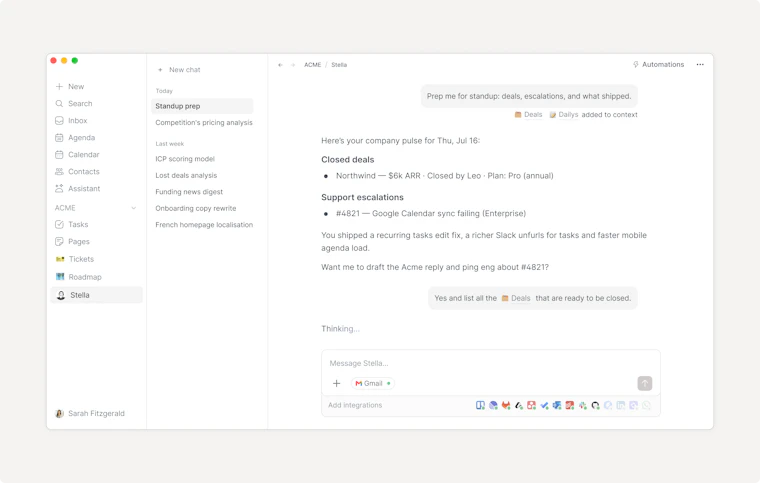Collapse the ACME workspace section
Viewport: 760px width, 483px height.
133,208
